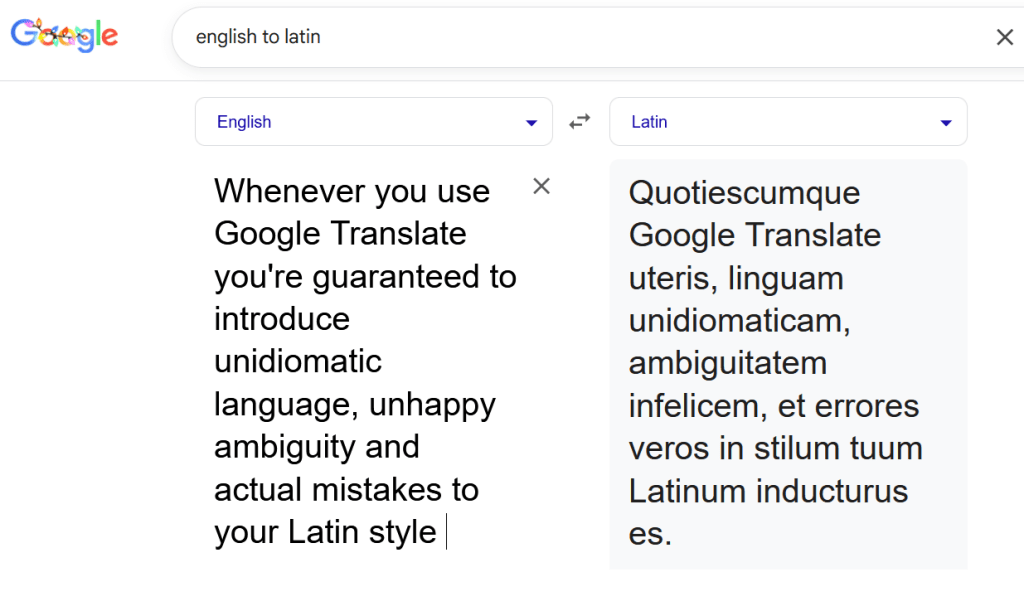Open the English source language dropdown arrow
Screen dimensions: 1024x611
coord(531,123)
